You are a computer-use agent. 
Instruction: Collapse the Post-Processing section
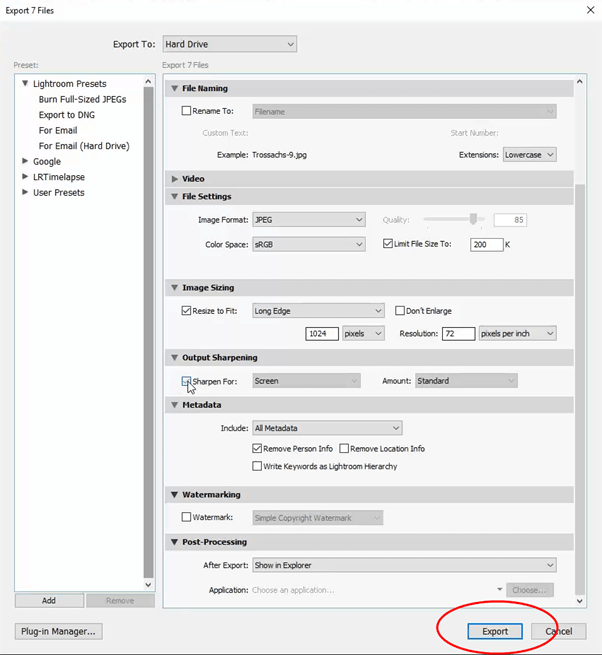[175, 542]
